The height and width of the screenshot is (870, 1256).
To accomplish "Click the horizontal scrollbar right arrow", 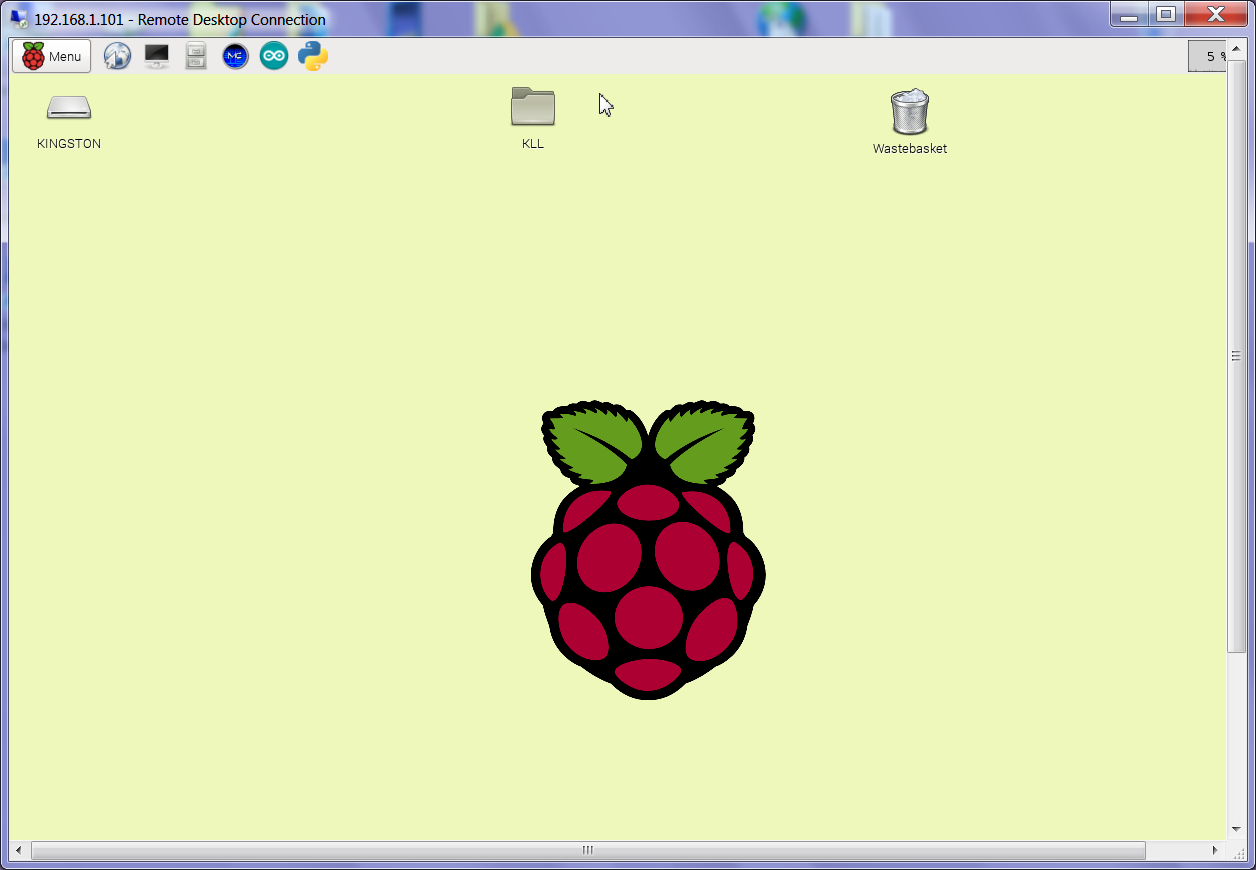I will coord(1216,850).
